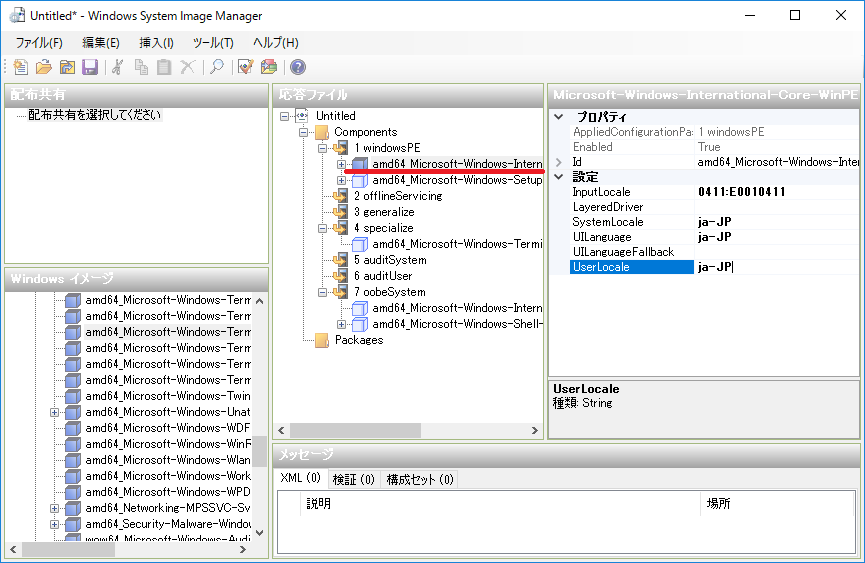
Task: Click the Open answer file toolbar icon
Action: pyautogui.click(x=44, y=67)
